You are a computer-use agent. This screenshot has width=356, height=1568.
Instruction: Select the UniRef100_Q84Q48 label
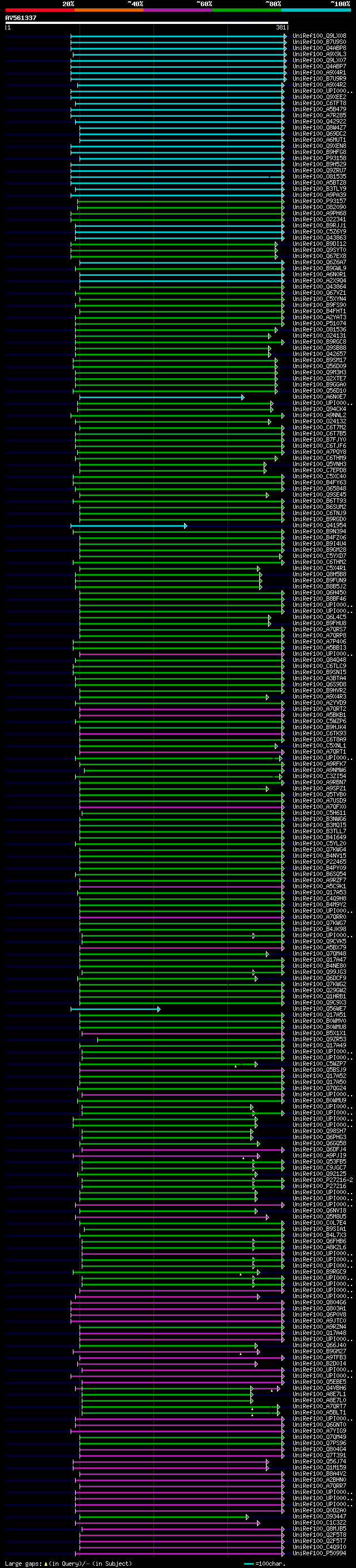click(319, 660)
